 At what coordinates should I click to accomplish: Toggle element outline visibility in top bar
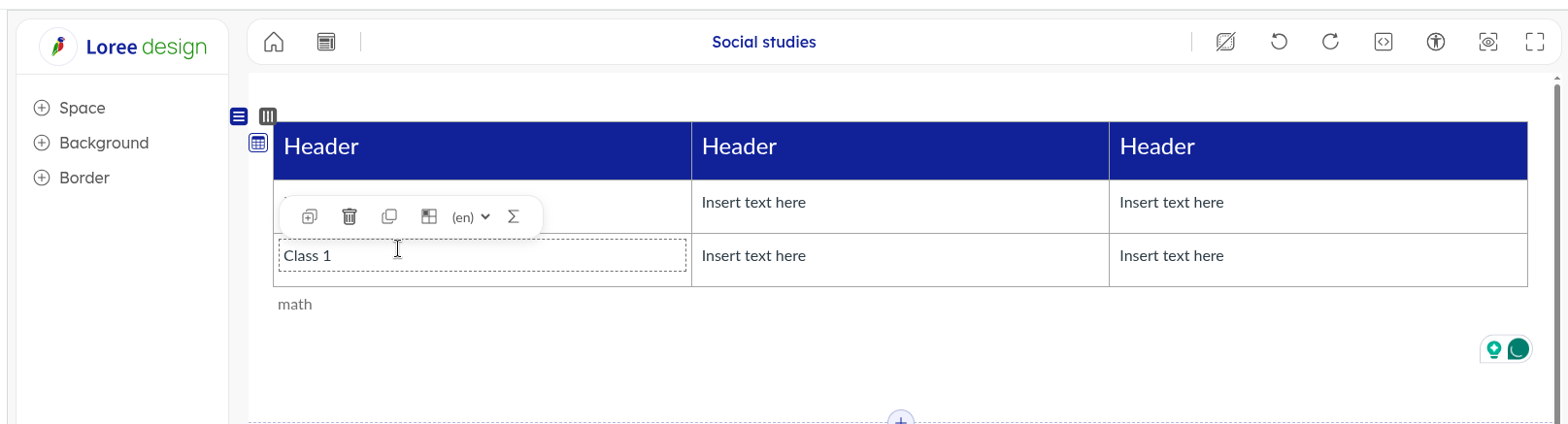[1226, 42]
